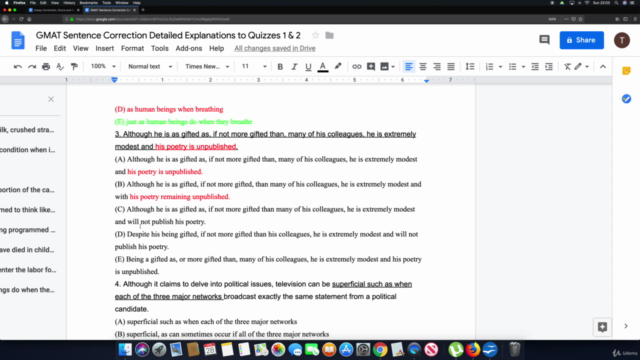This screenshot has height=360, width=640.
Task: Expand numbered list style dropdown arrow
Action: click(500, 67)
